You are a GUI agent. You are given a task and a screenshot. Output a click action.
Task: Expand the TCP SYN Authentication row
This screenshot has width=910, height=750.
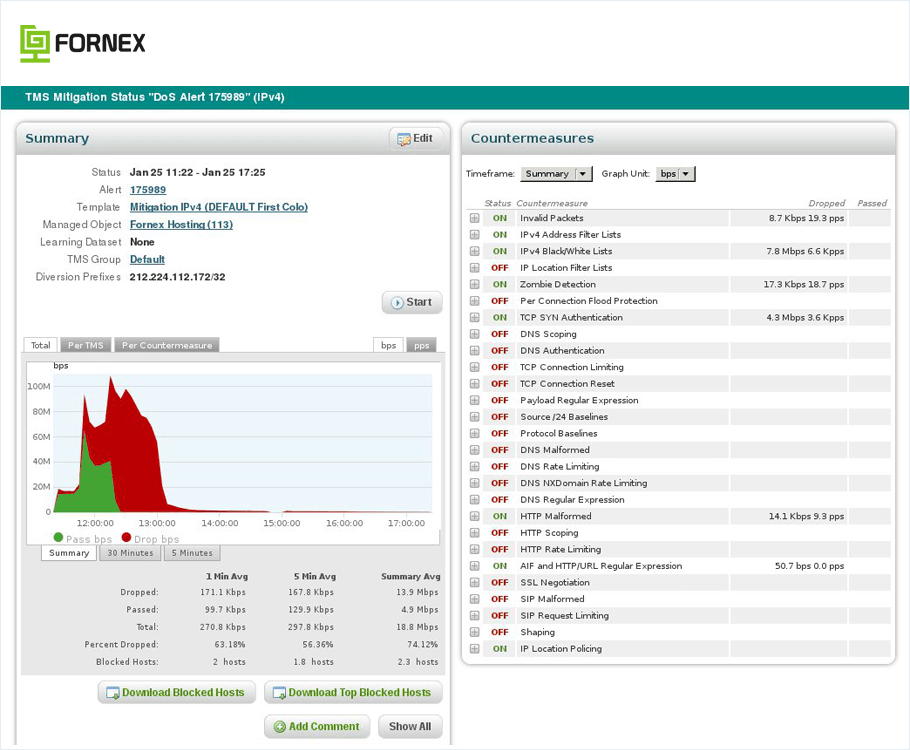pyautogui.click(x=475, y=318)
